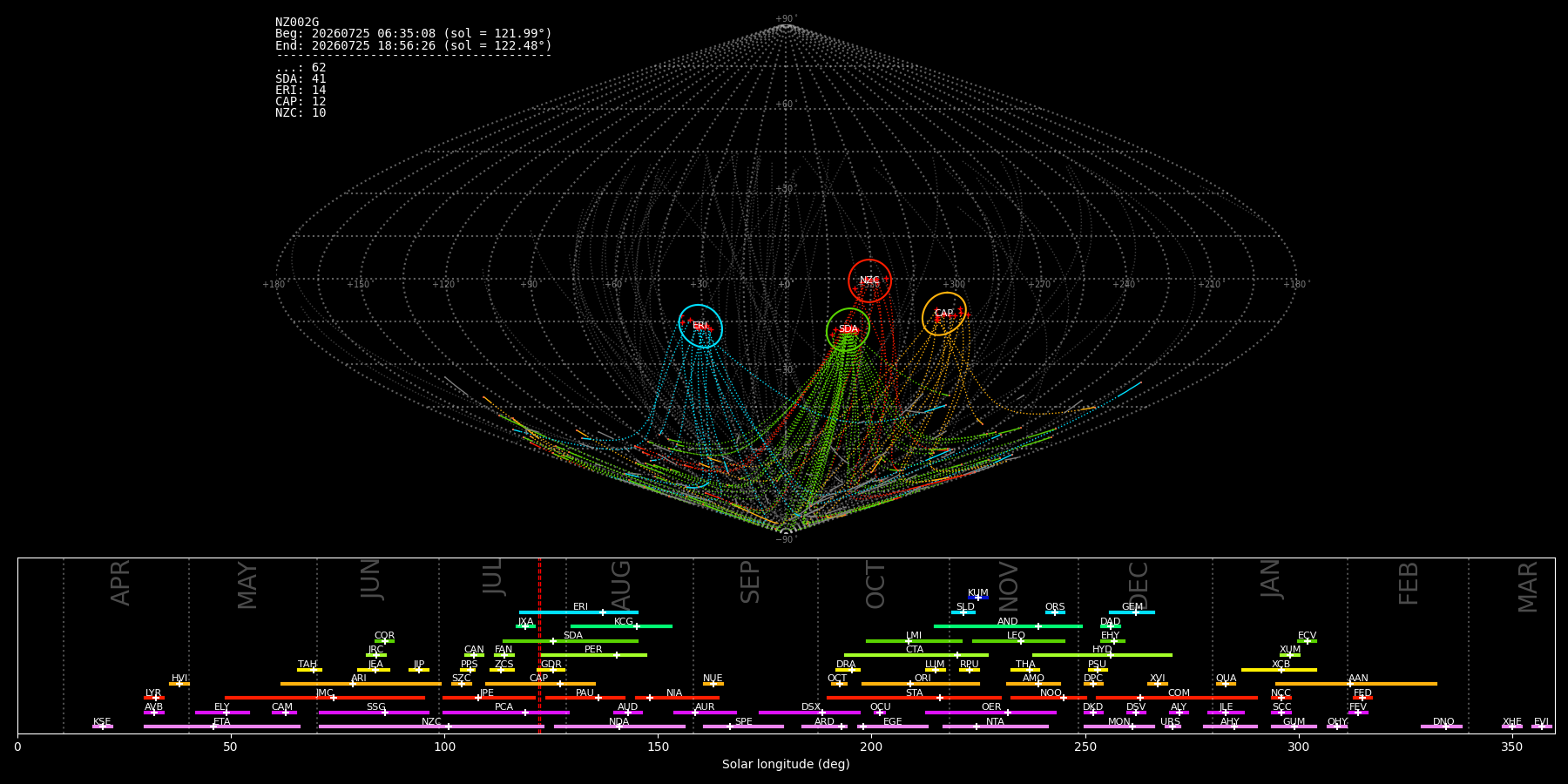Click the -90 south pole label on sky map
Image resolution: width=1568 pixels, height=784 pixels.
tap(786, 540)
